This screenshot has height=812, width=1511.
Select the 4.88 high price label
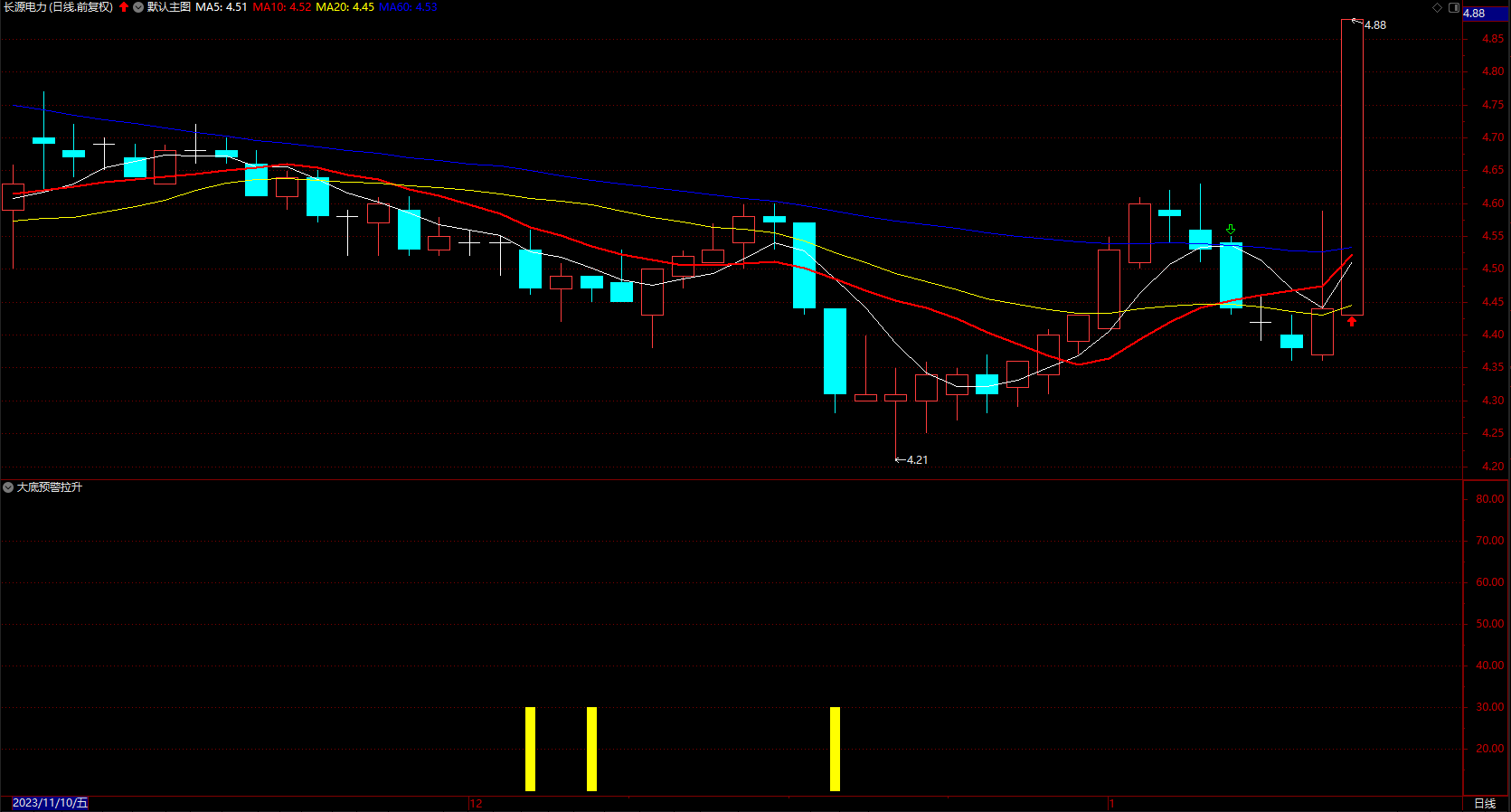pos(1375,25)
